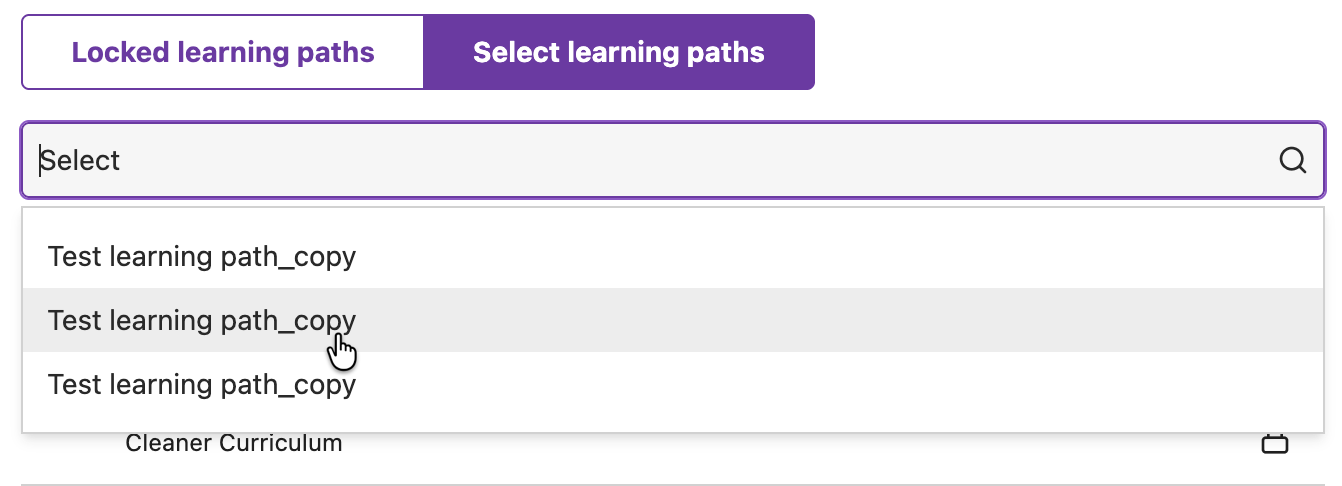Click the Cleaner Curriculum label text
Screen dimensions: 1342x486
coord(234,443)
